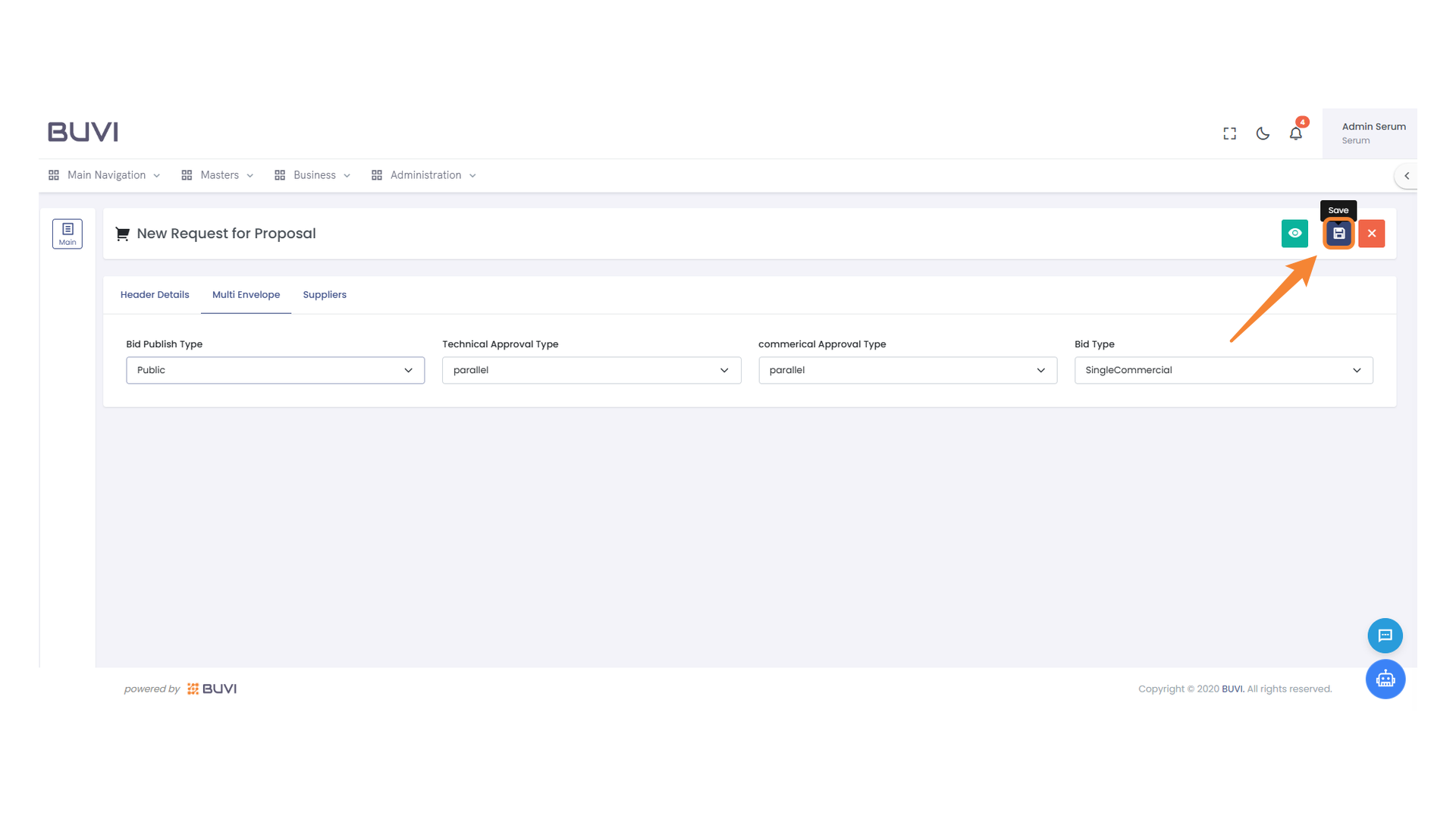Open the chat message bubble icon

tap(1385, 635)
